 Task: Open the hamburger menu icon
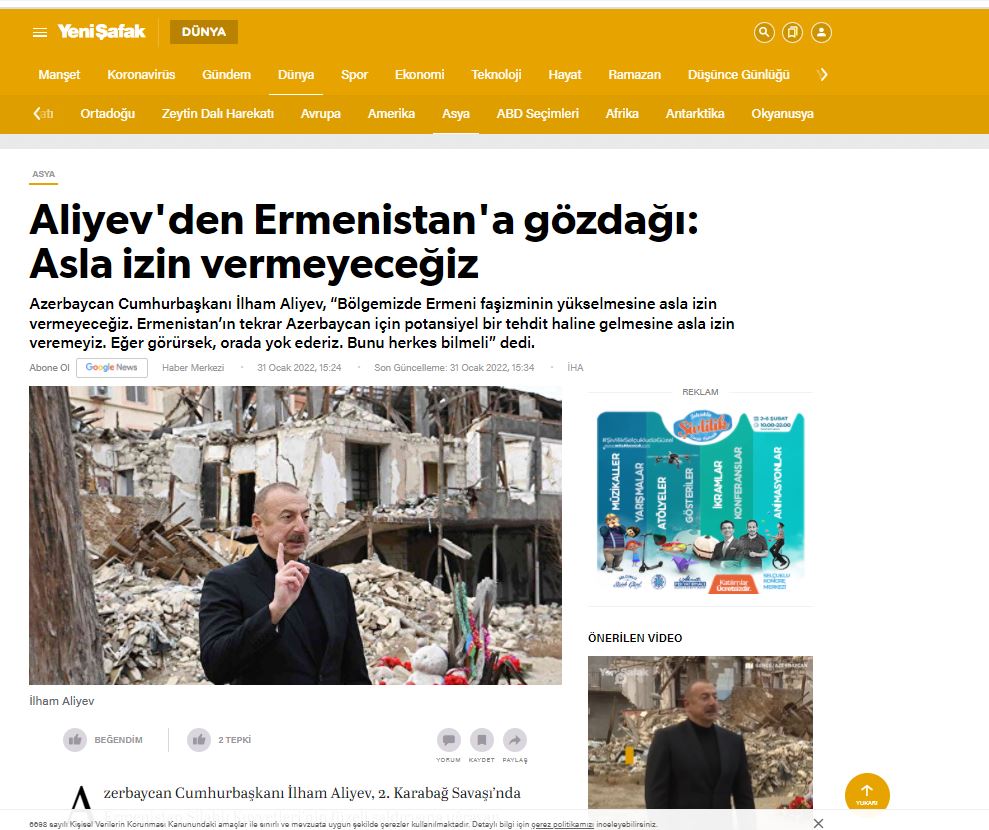[40, 32]
